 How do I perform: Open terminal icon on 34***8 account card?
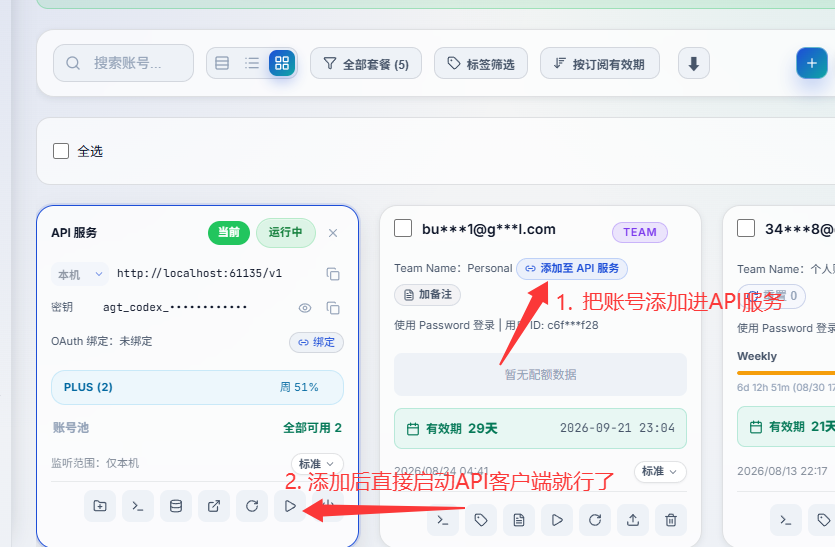[786, 520]
